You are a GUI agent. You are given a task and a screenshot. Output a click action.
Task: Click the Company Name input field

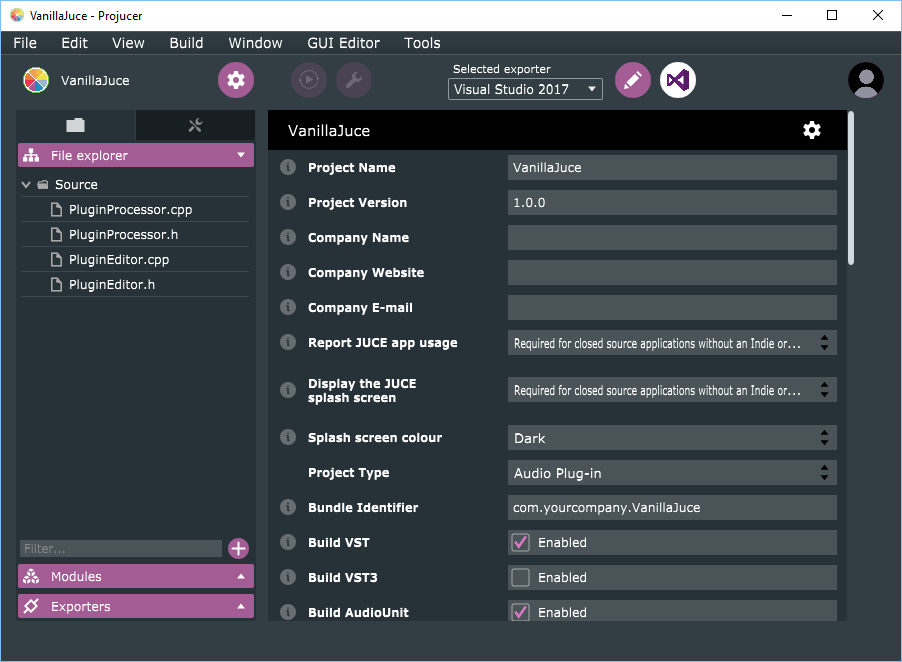click(672, 237)
